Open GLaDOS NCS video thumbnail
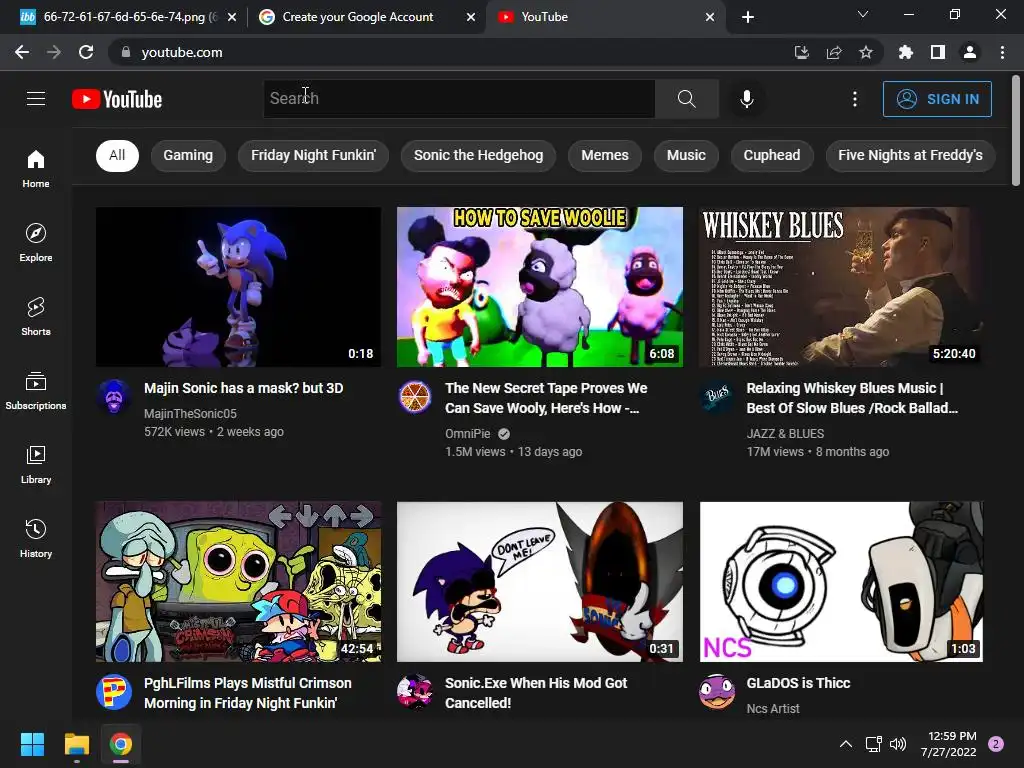Screen dimensions: 1024x768 point(841,582)
